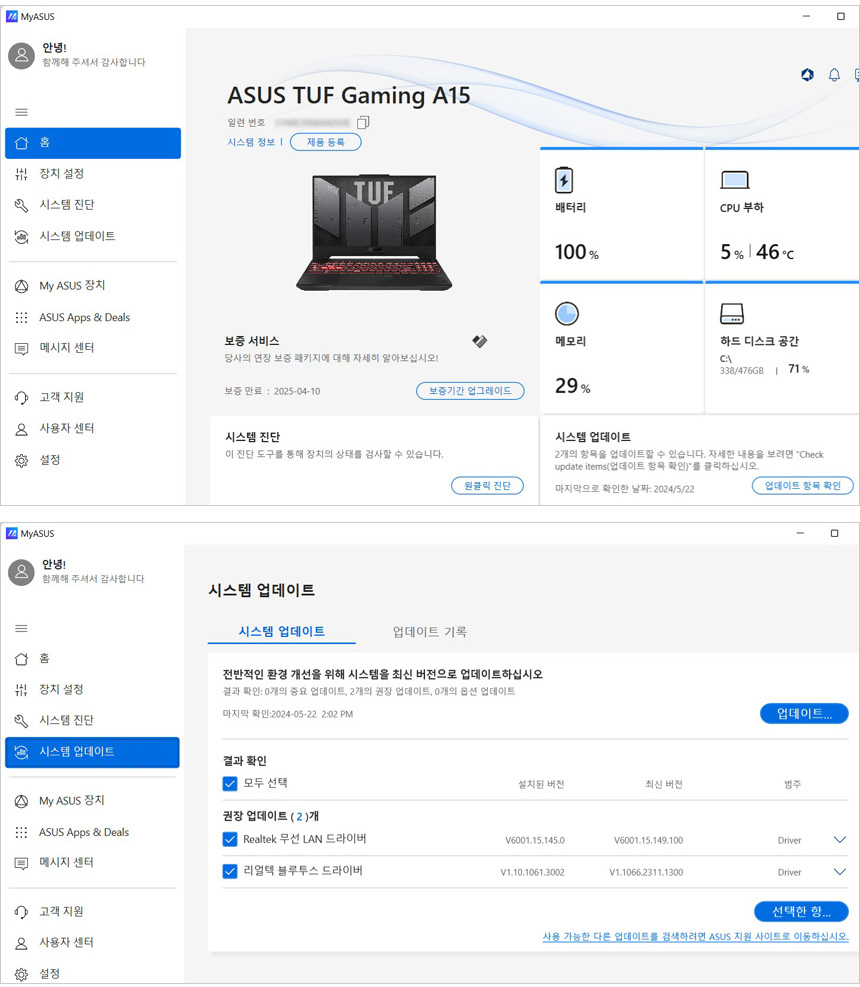Image resolution: width=860 pixels, height=987 pixels.
Task: Open 설정 in top window sidebar
Action: coord(93,460)
